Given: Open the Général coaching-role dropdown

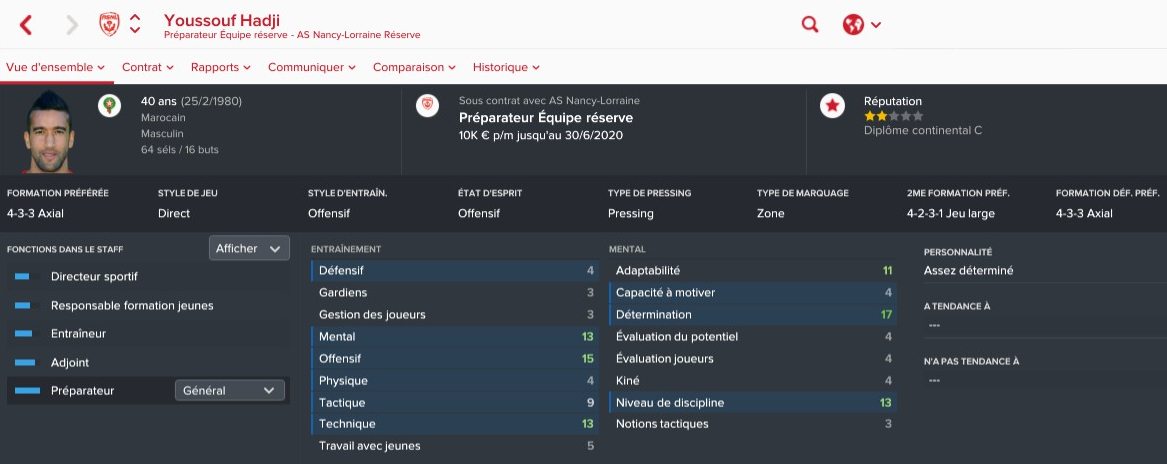Looking at the screenshot, I should pos(230,391).
